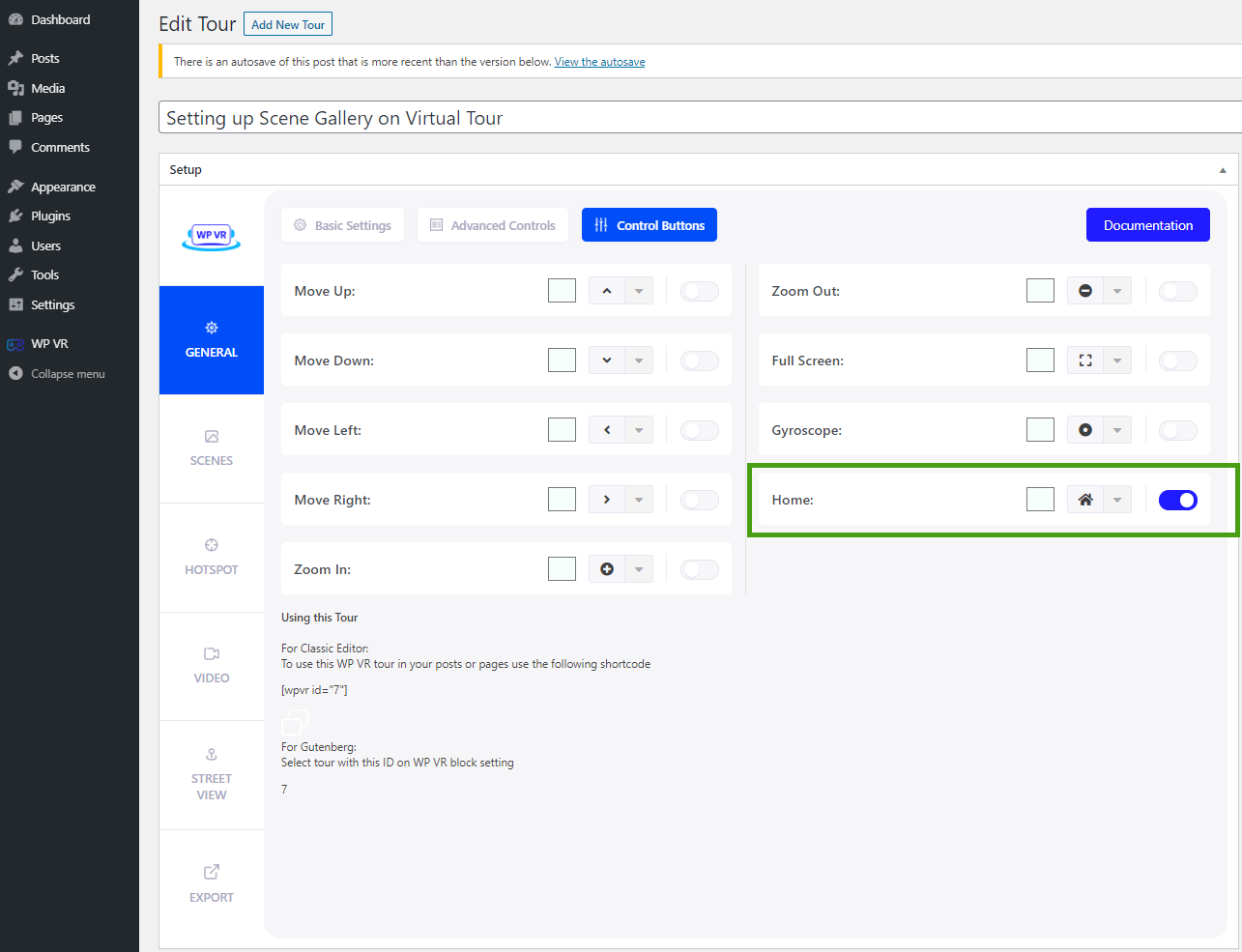Enable the Gyroscope toggle
The width and height of the screenshot is (1242, 952).
[x=1178, y=430]
